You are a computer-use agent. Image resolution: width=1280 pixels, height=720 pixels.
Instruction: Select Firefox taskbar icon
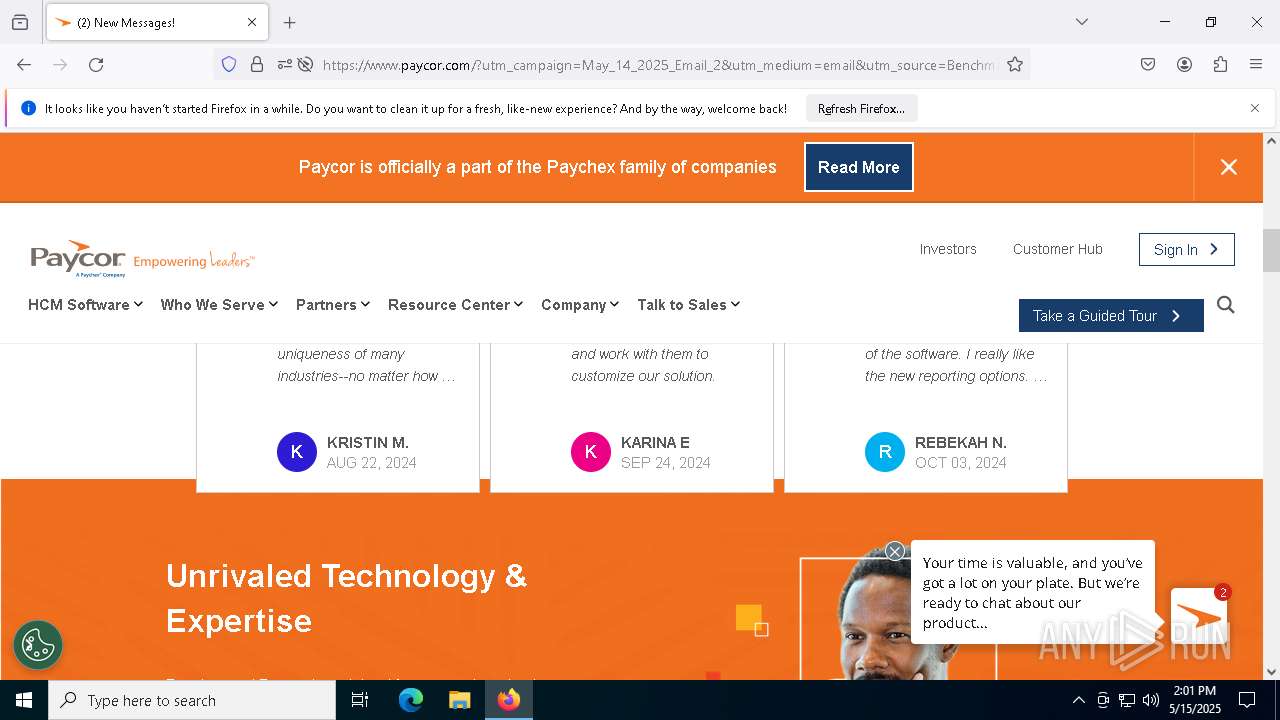click(x=509, y=700)
